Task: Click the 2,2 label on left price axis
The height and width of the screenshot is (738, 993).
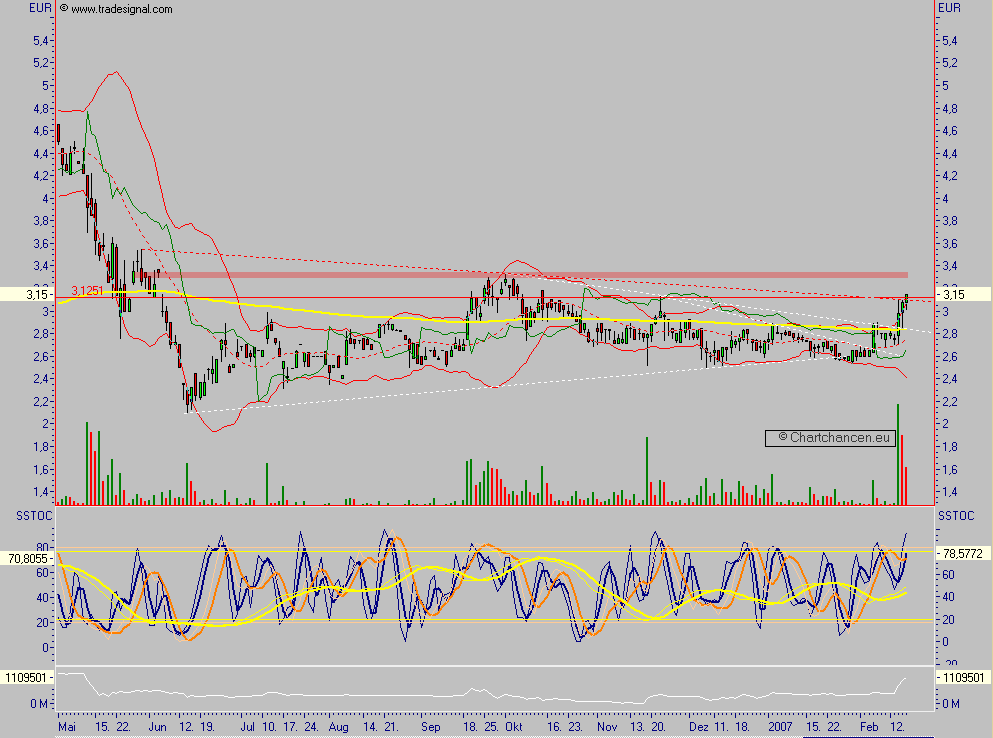Action: coord(41,402)
